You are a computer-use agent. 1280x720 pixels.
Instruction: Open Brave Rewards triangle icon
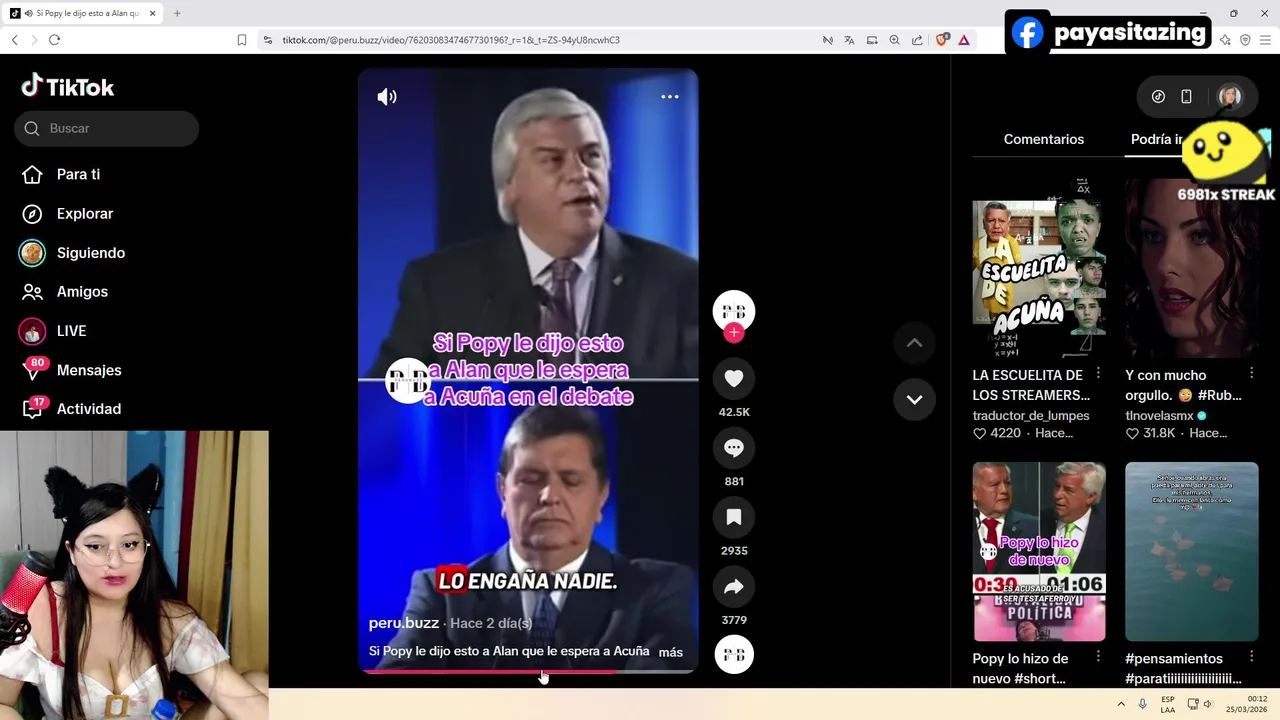(964, 40)
